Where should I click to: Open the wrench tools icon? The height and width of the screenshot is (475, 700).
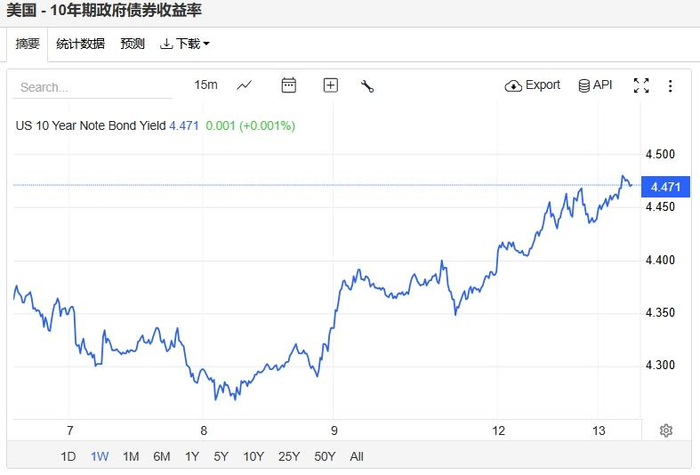pyautogui.click(x=367, y=86)
